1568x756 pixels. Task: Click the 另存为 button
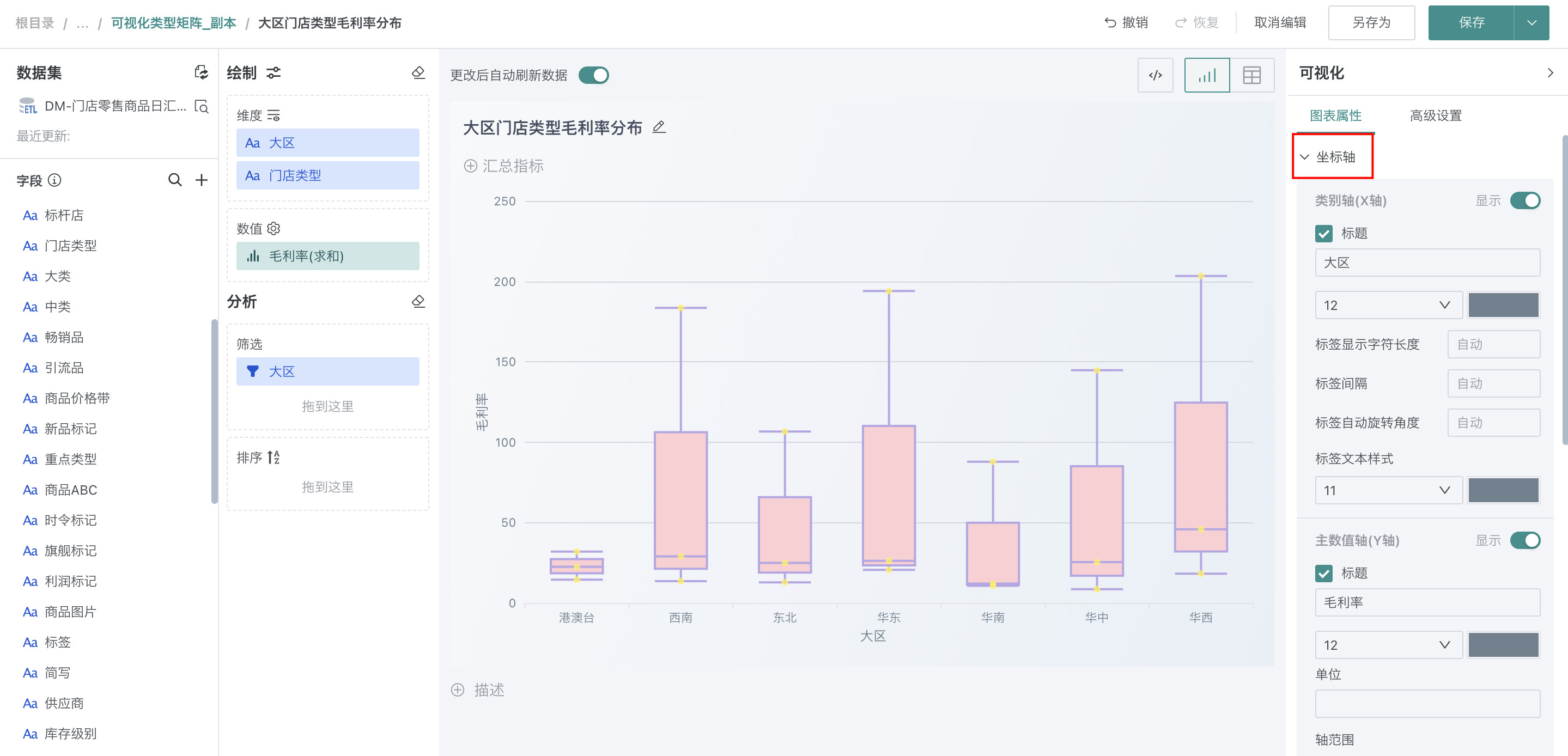coord(1371,22)
